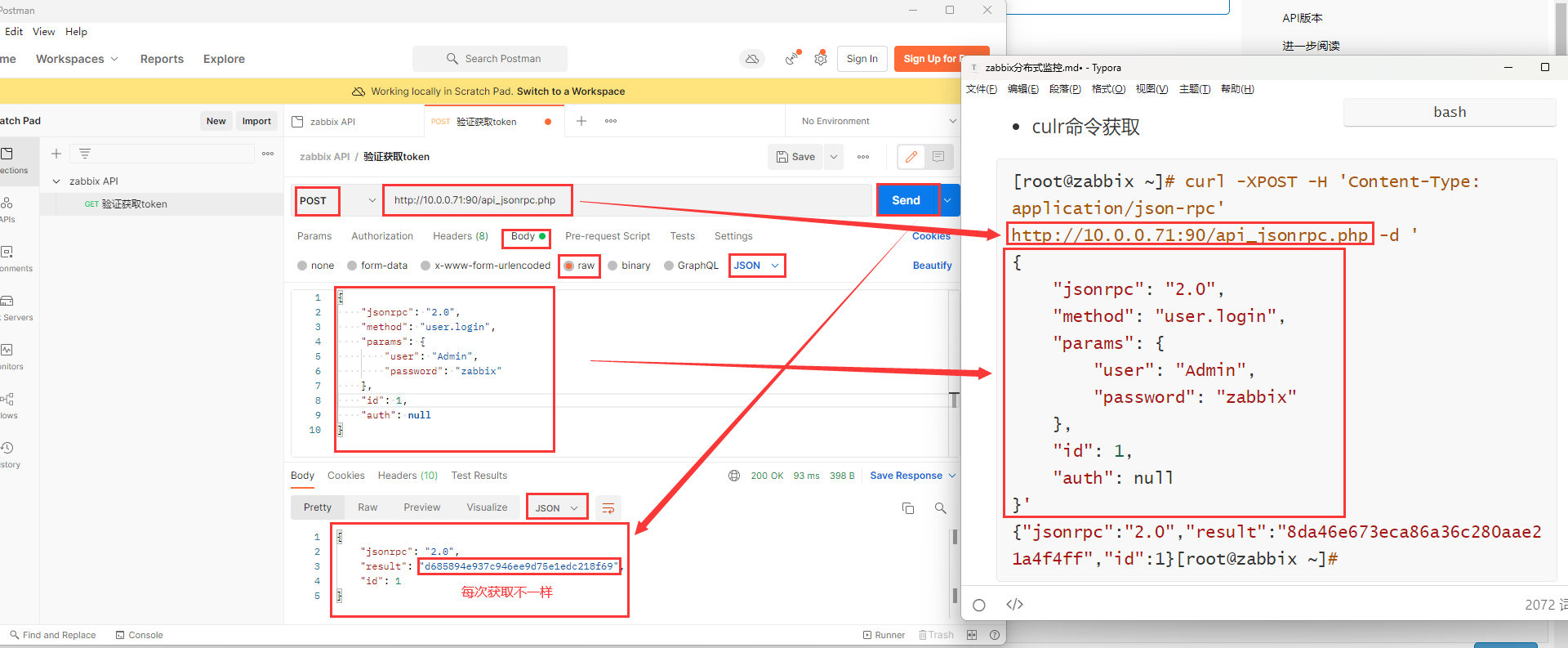1568x648 pixels.
Task: Click the circle sidebar toggle in Typora
Action: coord(979,605)
